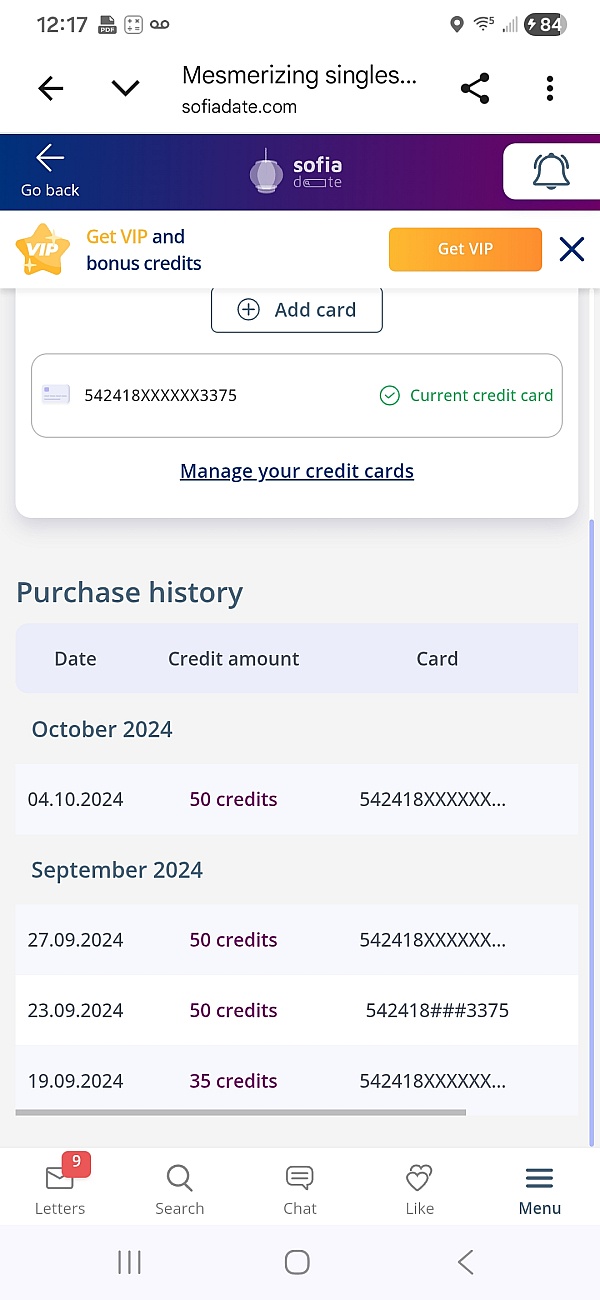Open the Menu hamburger tab
This screenshot has height=1300, width=600.
click(540, 1188)
